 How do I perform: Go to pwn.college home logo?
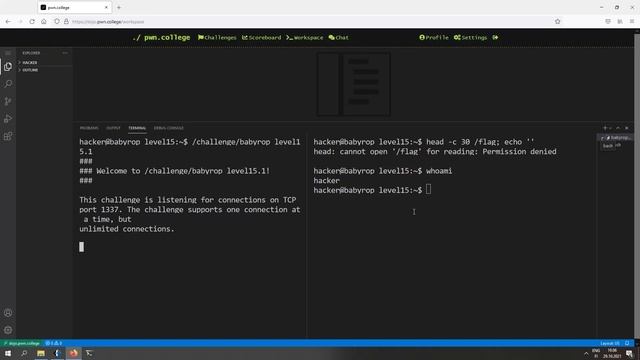(161, 38)
